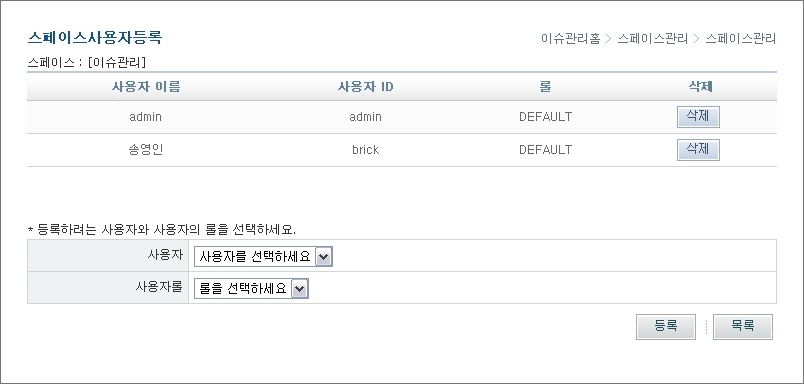Click the 롤을 선택하세요 dropdown arrow

tap(299, 289)
